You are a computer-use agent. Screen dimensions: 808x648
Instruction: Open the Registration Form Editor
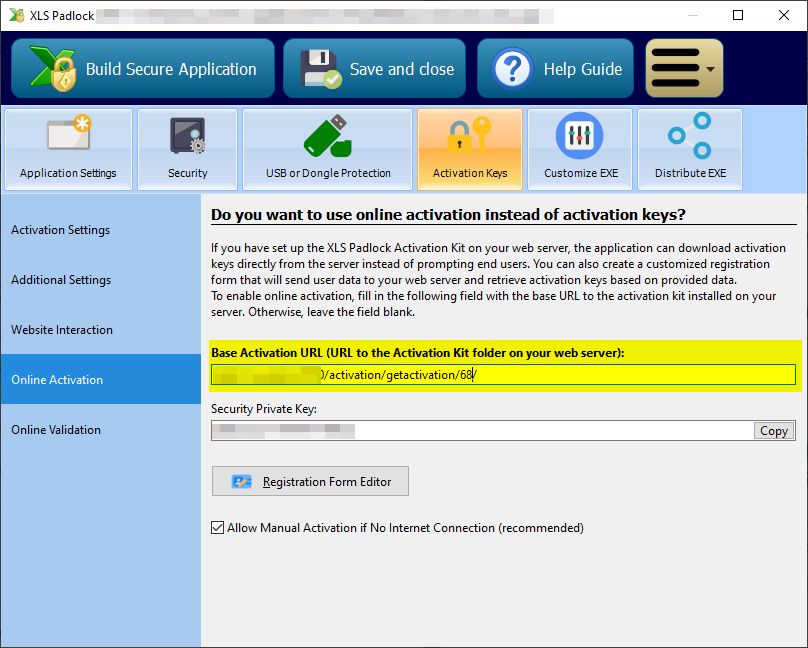tap(310, 481)
